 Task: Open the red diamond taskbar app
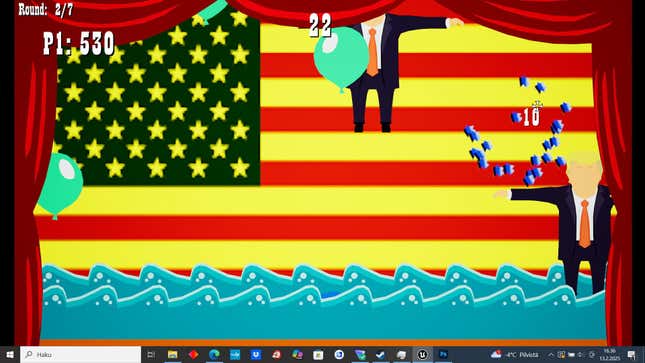click(x=193, y=354)
